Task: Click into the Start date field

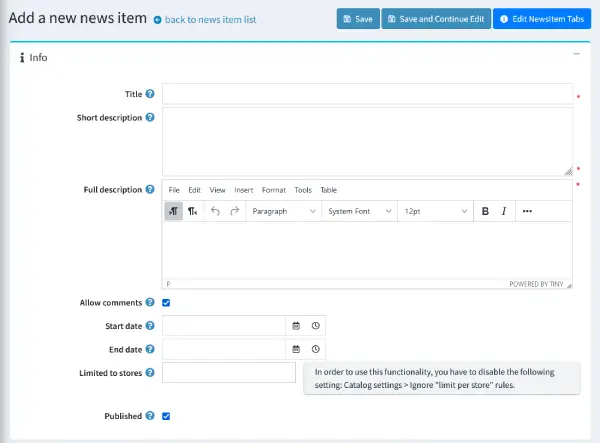Action: (x=224, y=326)
